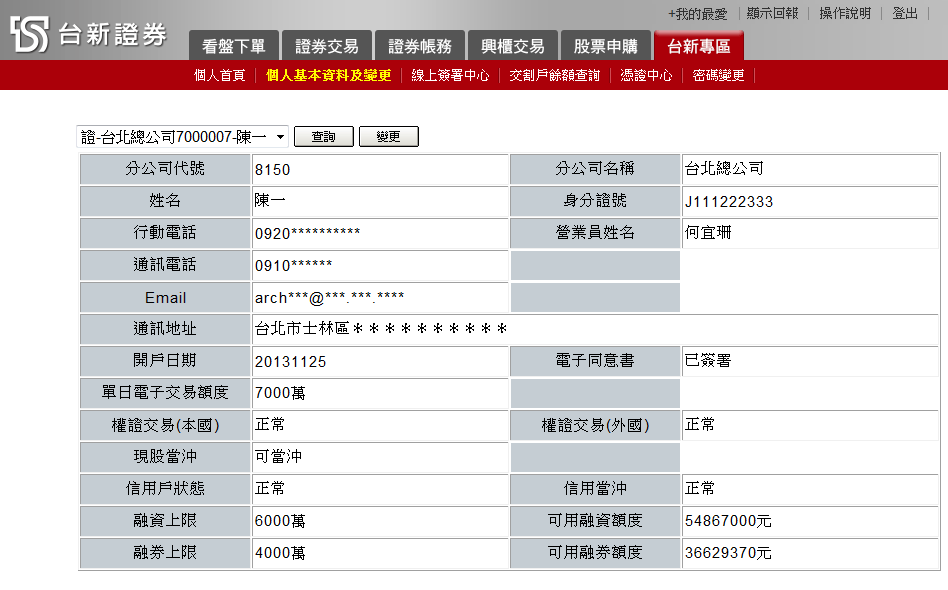Screen dimensions: 948x590
Task: Open the 證券帳務 tab
Action: click(x=419, y=46)
